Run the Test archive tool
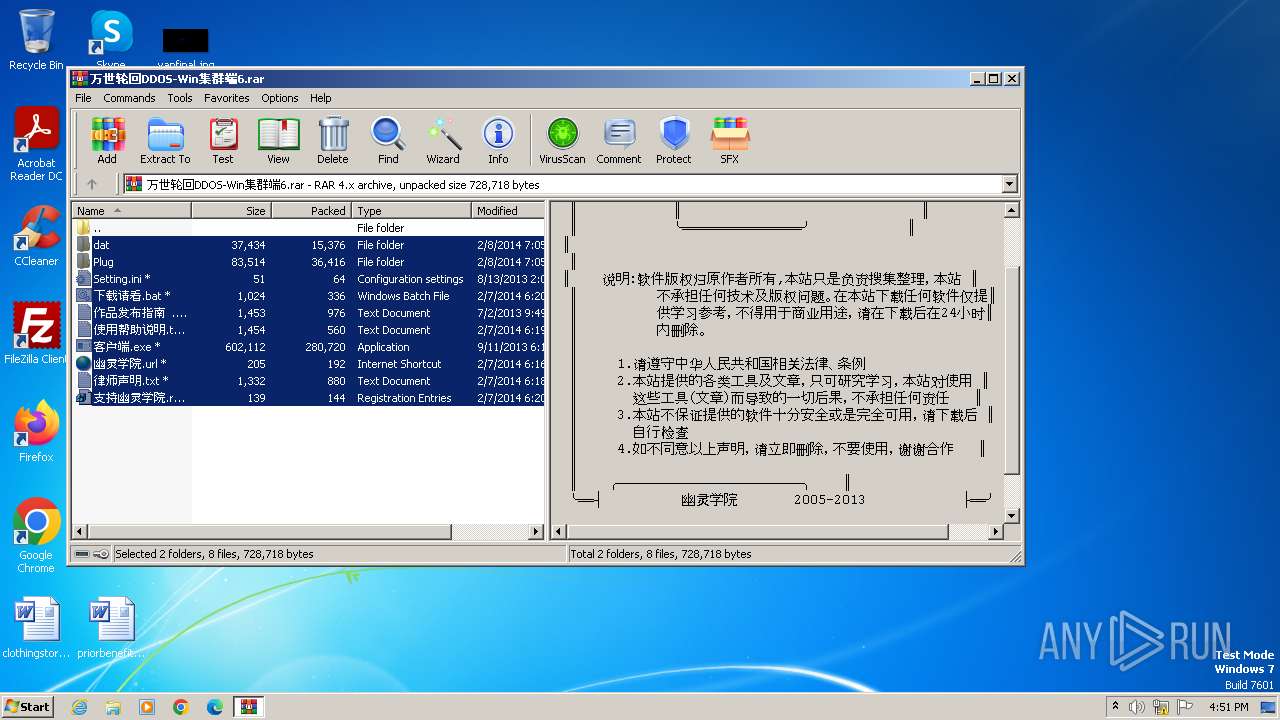 (x=223, y=140)
